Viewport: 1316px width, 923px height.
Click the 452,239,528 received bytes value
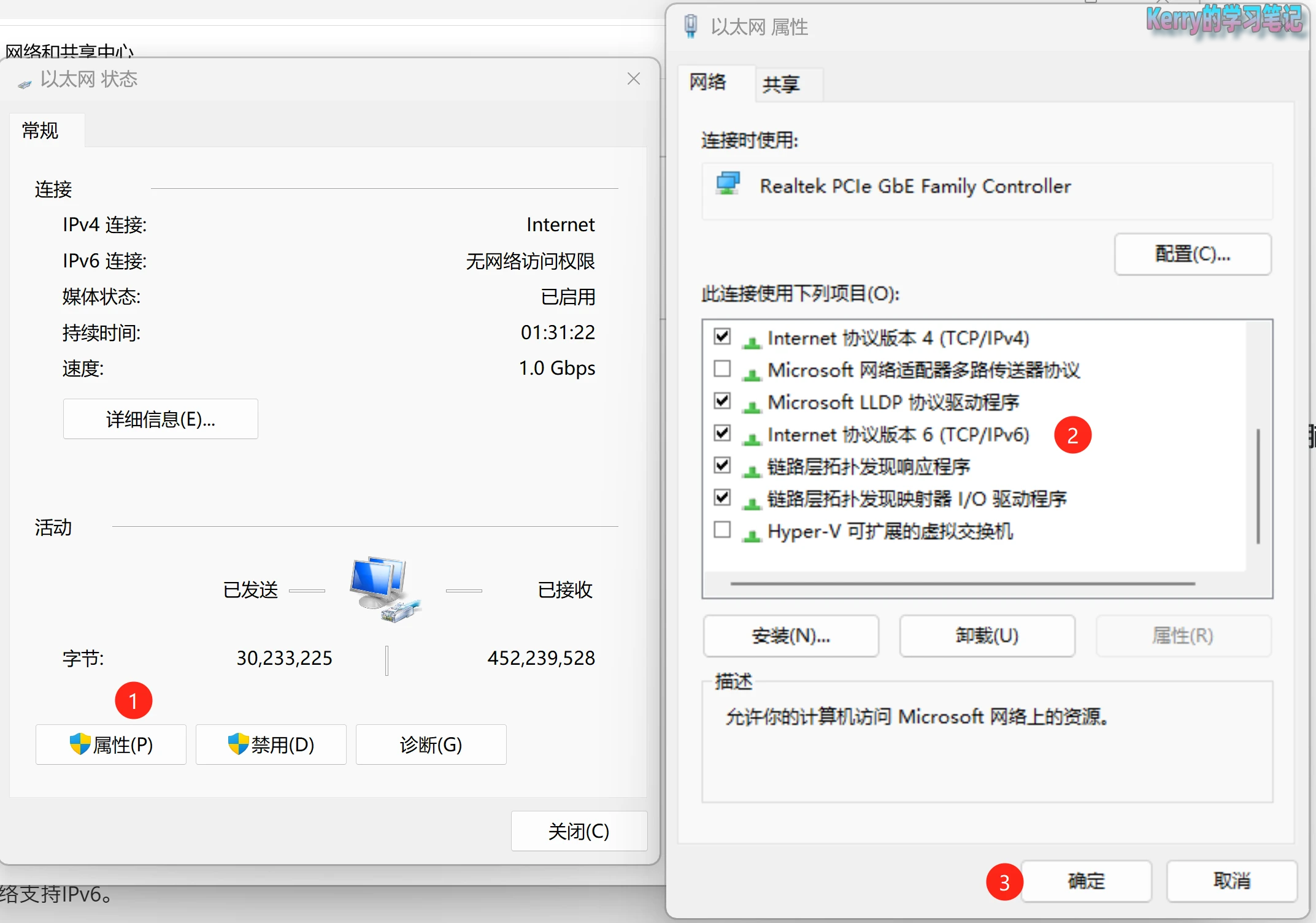coord(541,658)
